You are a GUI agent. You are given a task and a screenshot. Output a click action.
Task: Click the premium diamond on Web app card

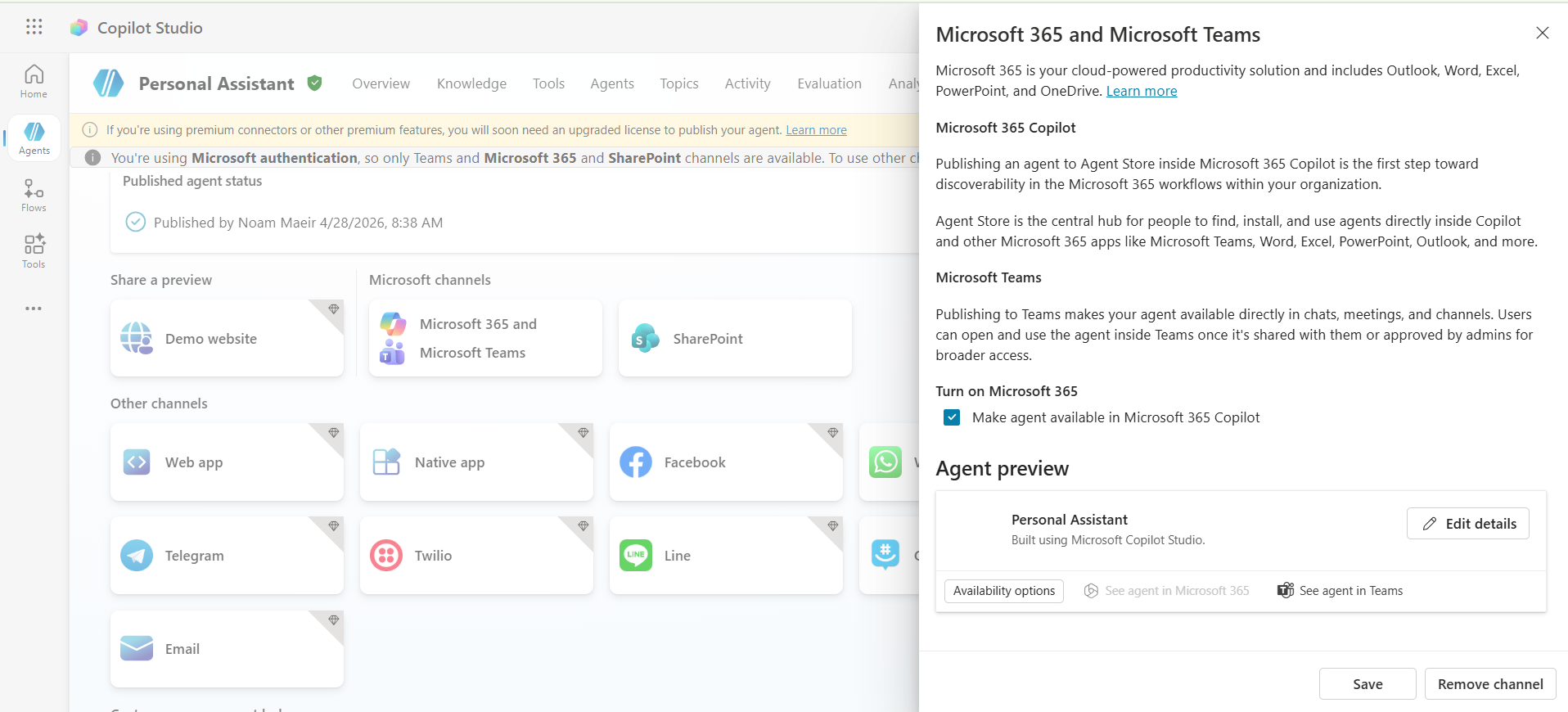[334, 432]
